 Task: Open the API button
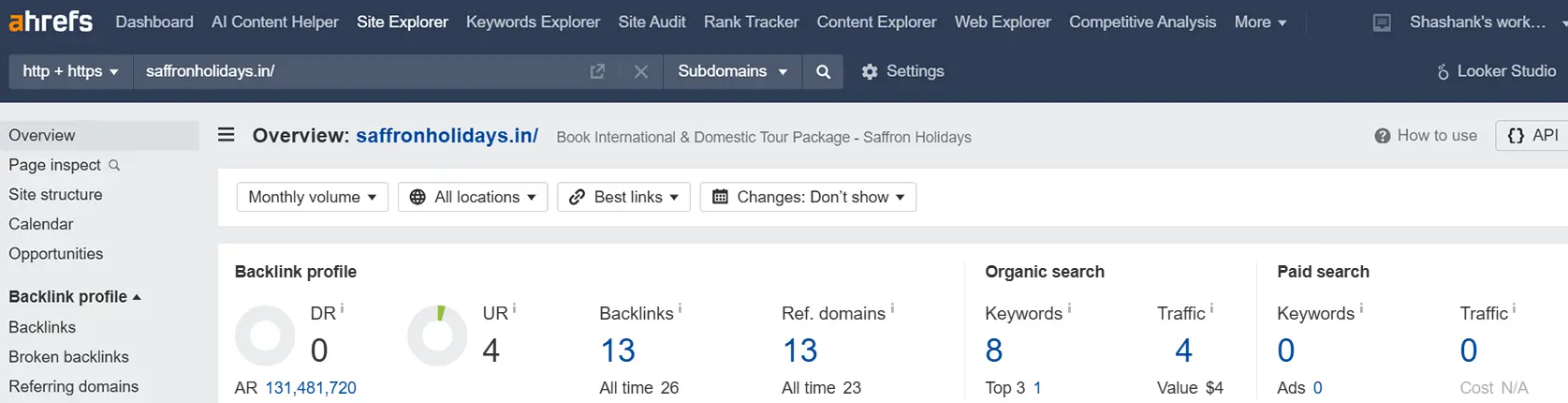click(x=1533, y=136)
